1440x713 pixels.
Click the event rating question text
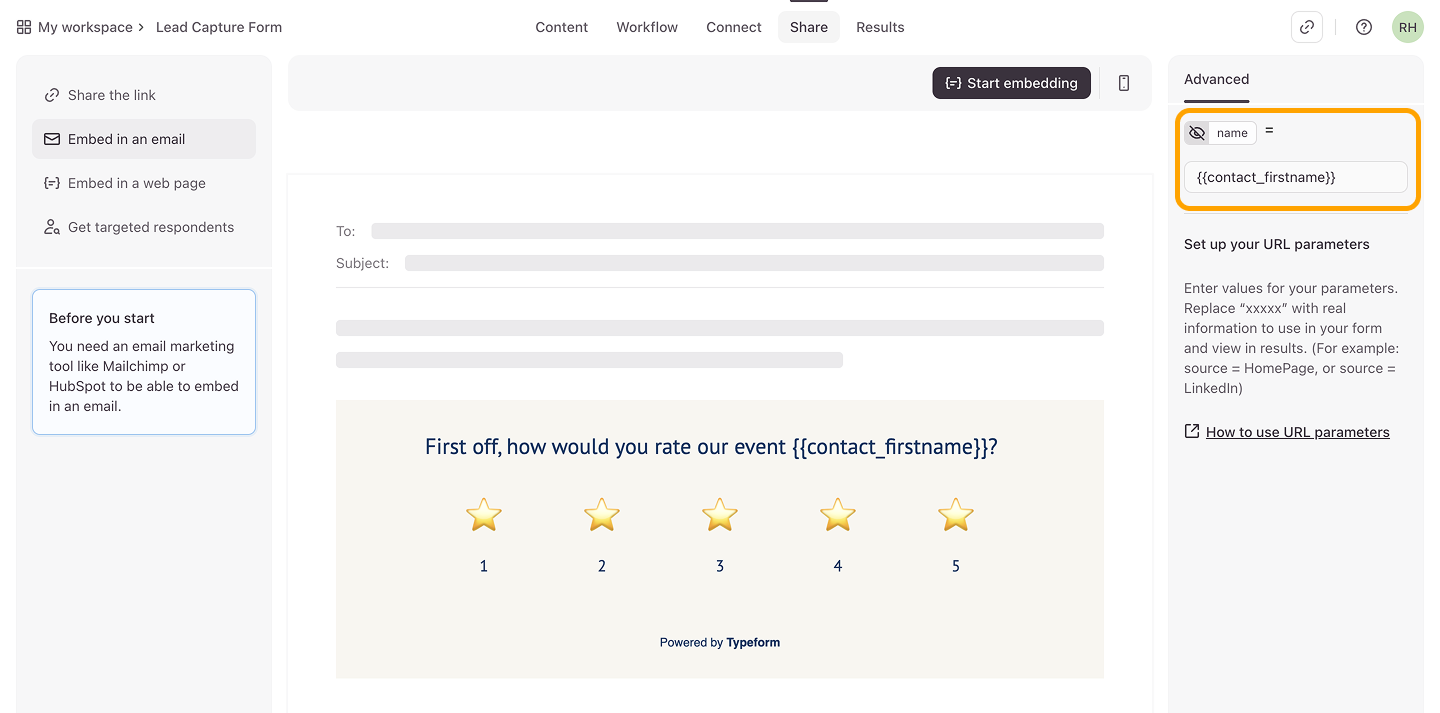click(711, 447)
